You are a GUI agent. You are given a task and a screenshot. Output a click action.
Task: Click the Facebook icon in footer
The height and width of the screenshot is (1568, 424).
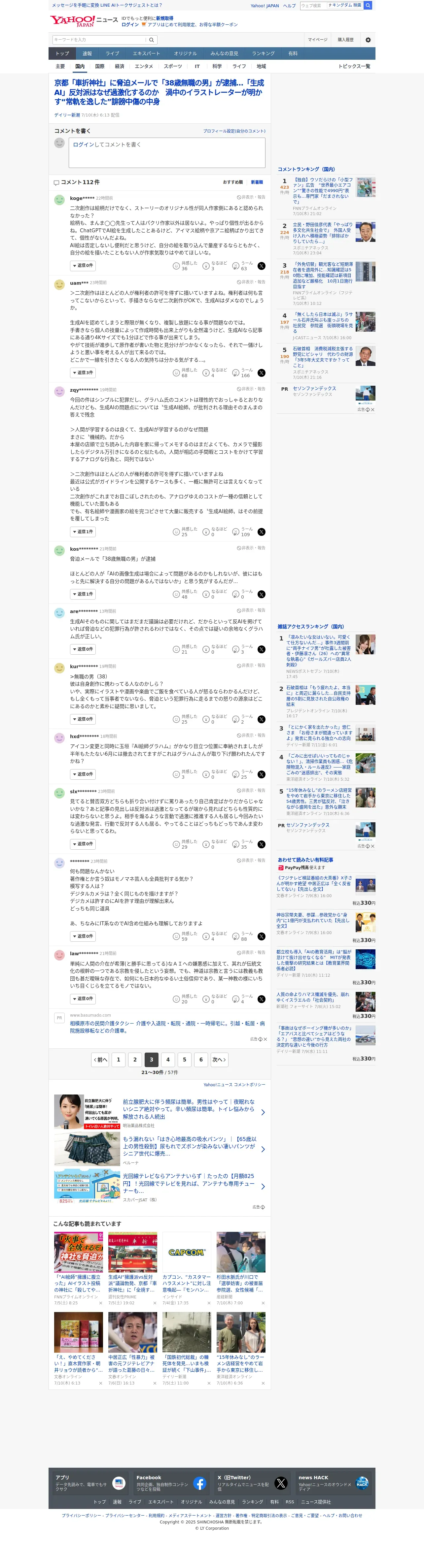coord(199,1484)
